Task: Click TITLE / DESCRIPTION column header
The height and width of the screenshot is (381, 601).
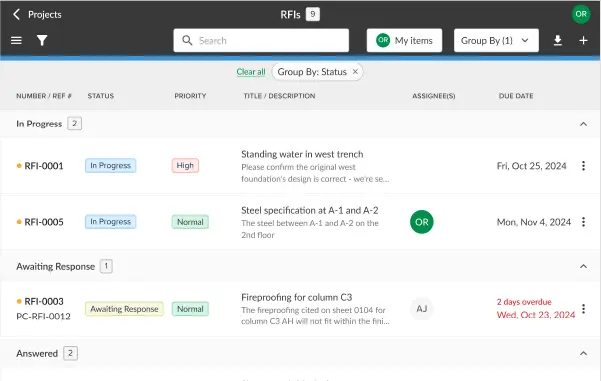Action: click(x=279, y=96)
